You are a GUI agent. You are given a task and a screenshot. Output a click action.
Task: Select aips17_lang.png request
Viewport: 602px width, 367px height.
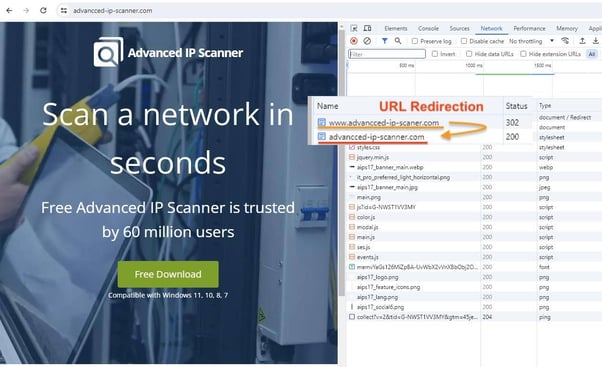[x=377, y=297]
